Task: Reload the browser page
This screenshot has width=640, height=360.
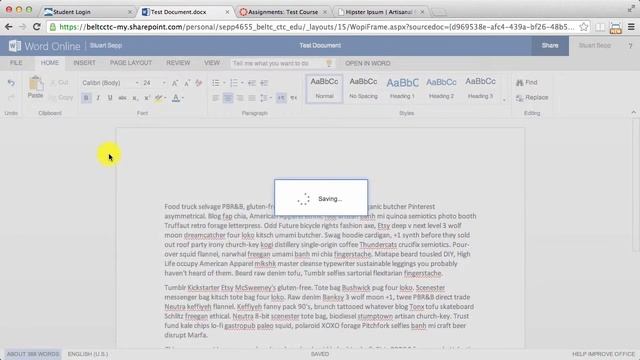Action: (x=36, y=27)
